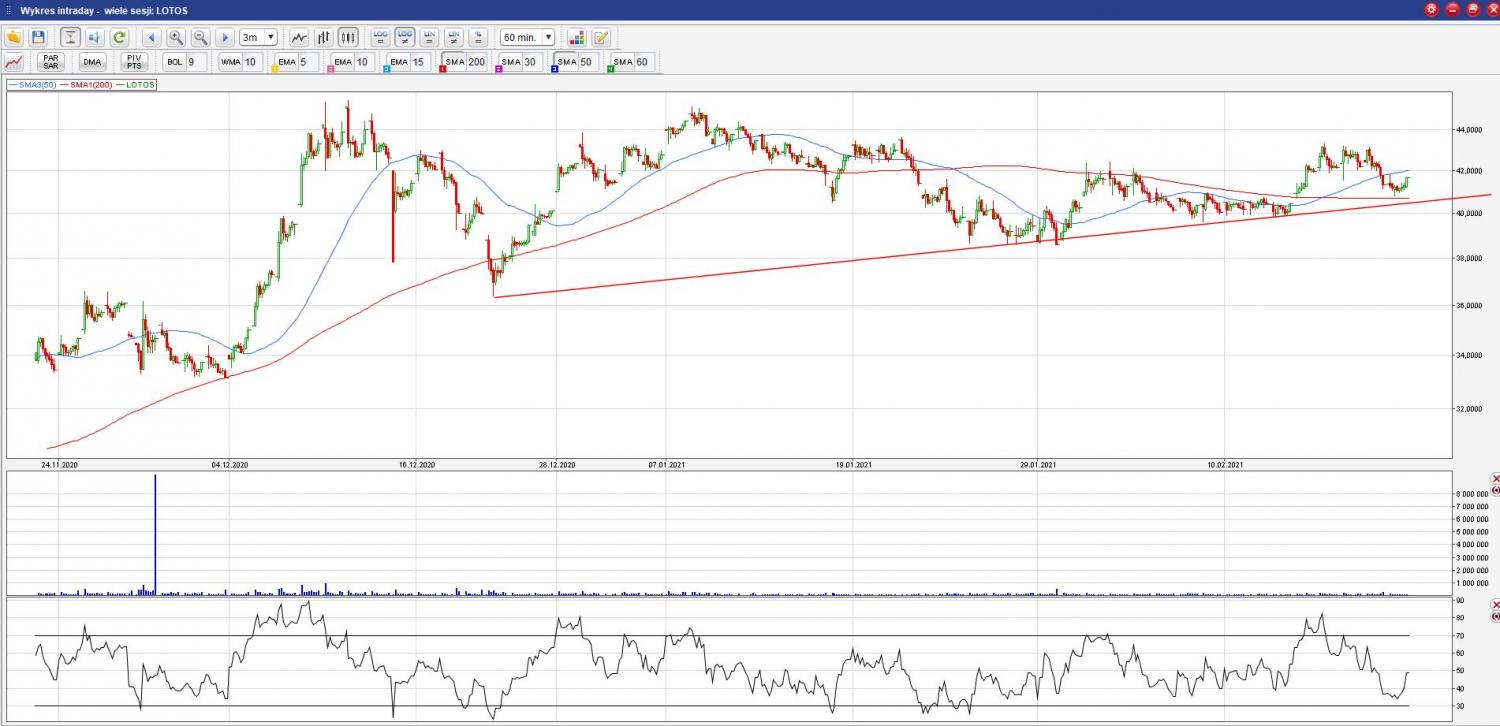Screen dimensions: 1500x726
Task: Close the volume panel with red X
Action: click(1495, 479)
